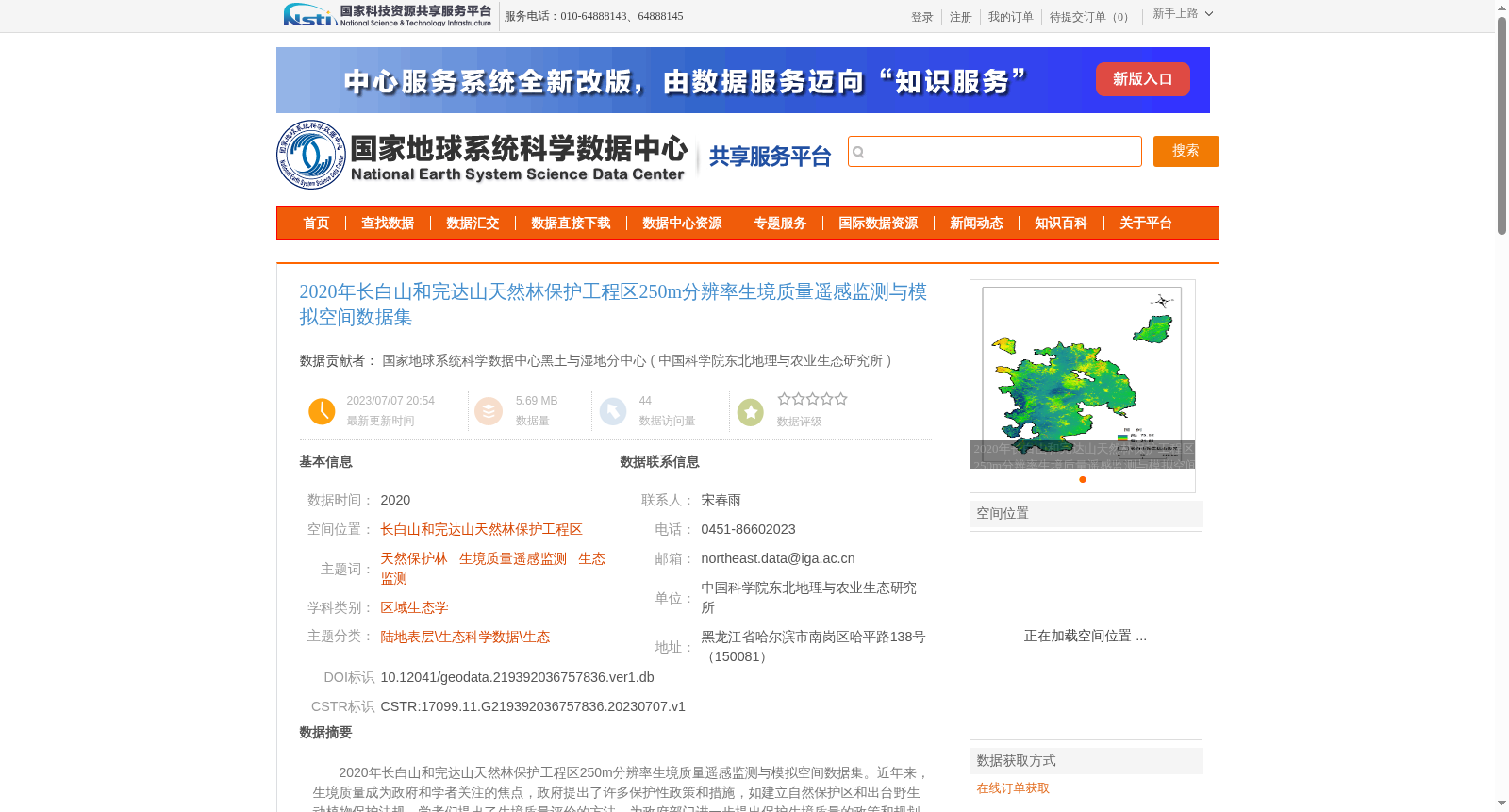
Task: Click data size 5.69 MB text
Action: tap(537, 401)
